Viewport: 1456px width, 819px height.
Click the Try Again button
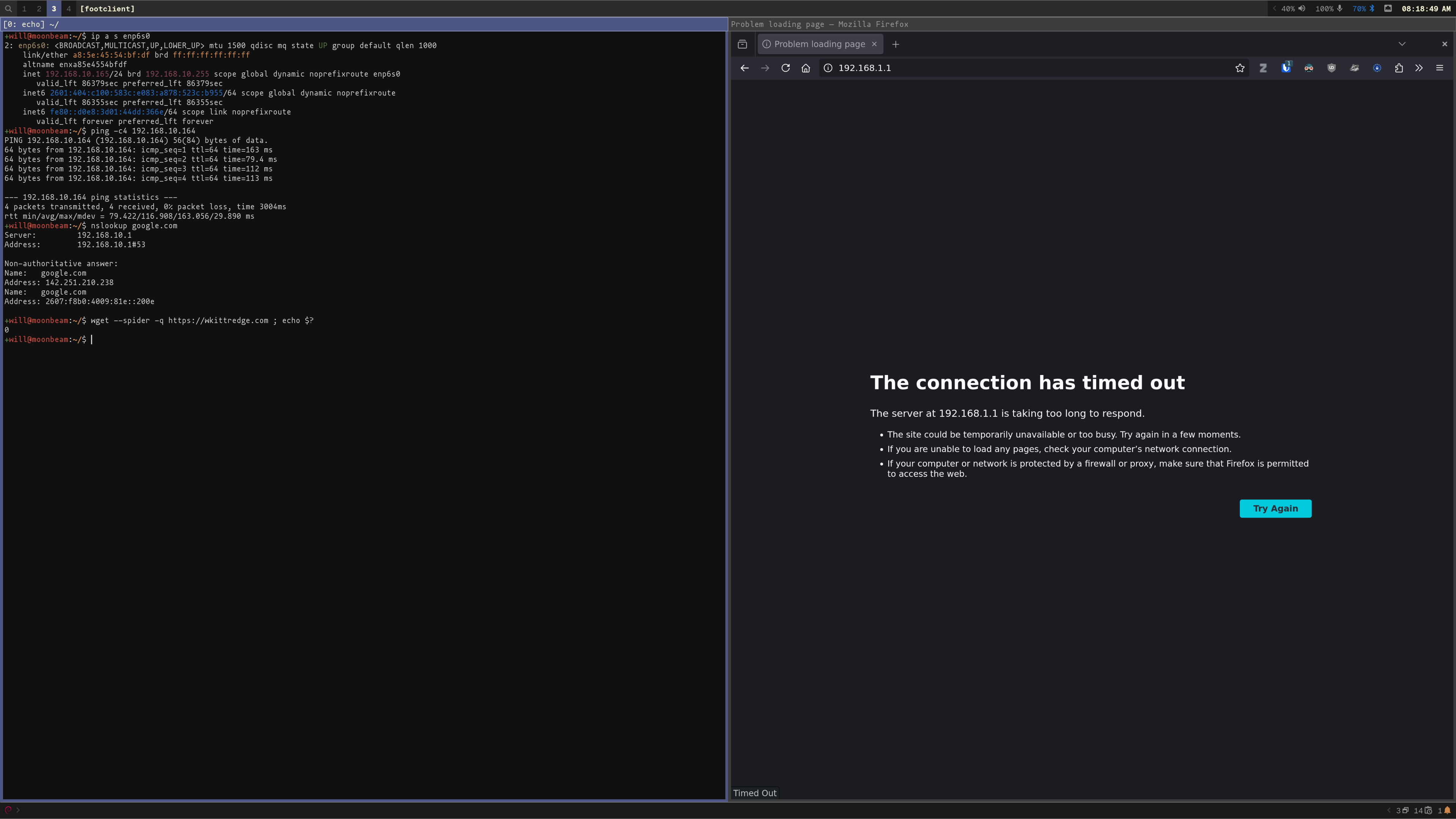point(1275,508)
